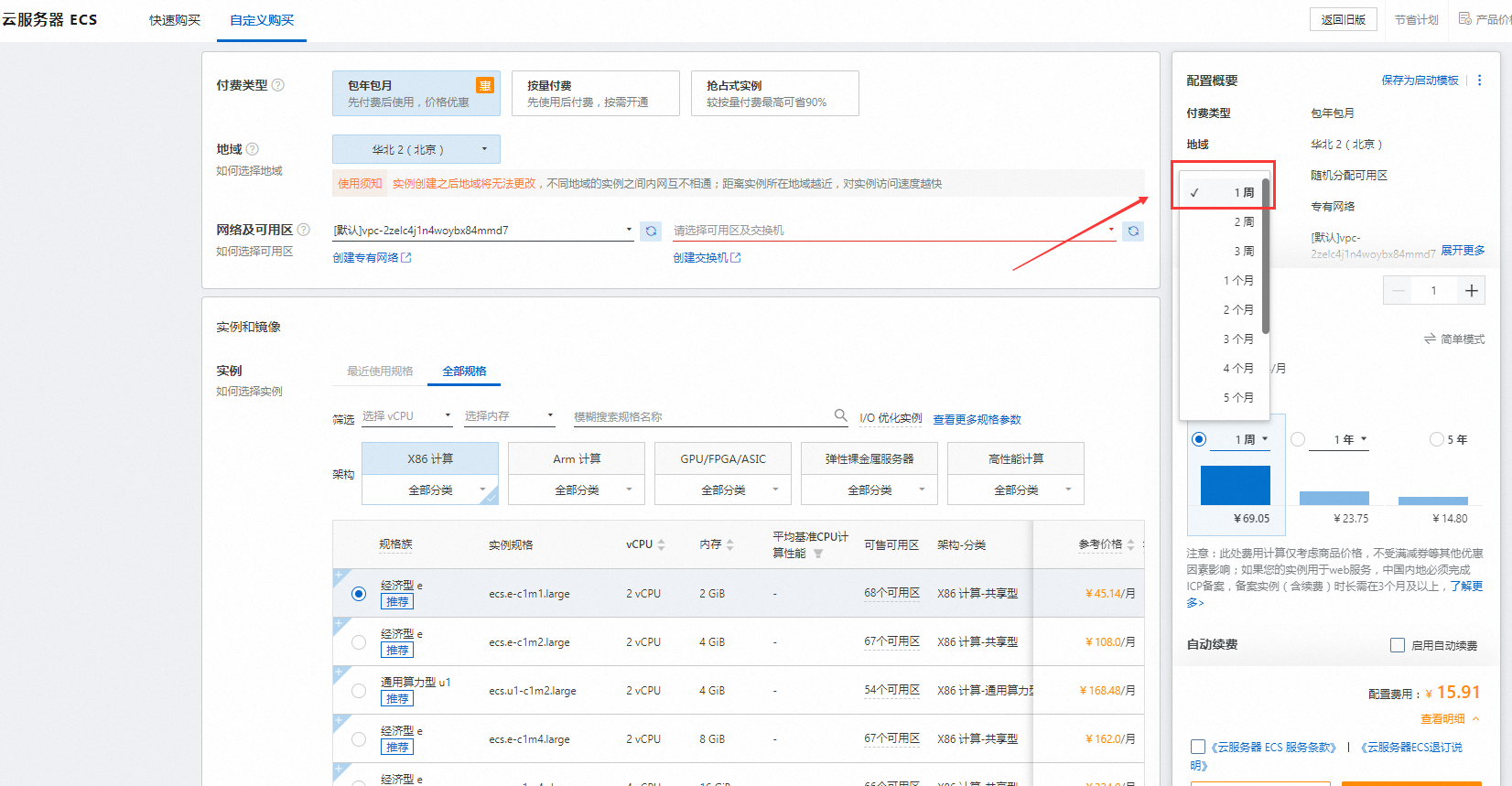The image size is (1512, 786).
Task: Select ecs.e-c1m2.large instance radio
Action: point(359,642)
